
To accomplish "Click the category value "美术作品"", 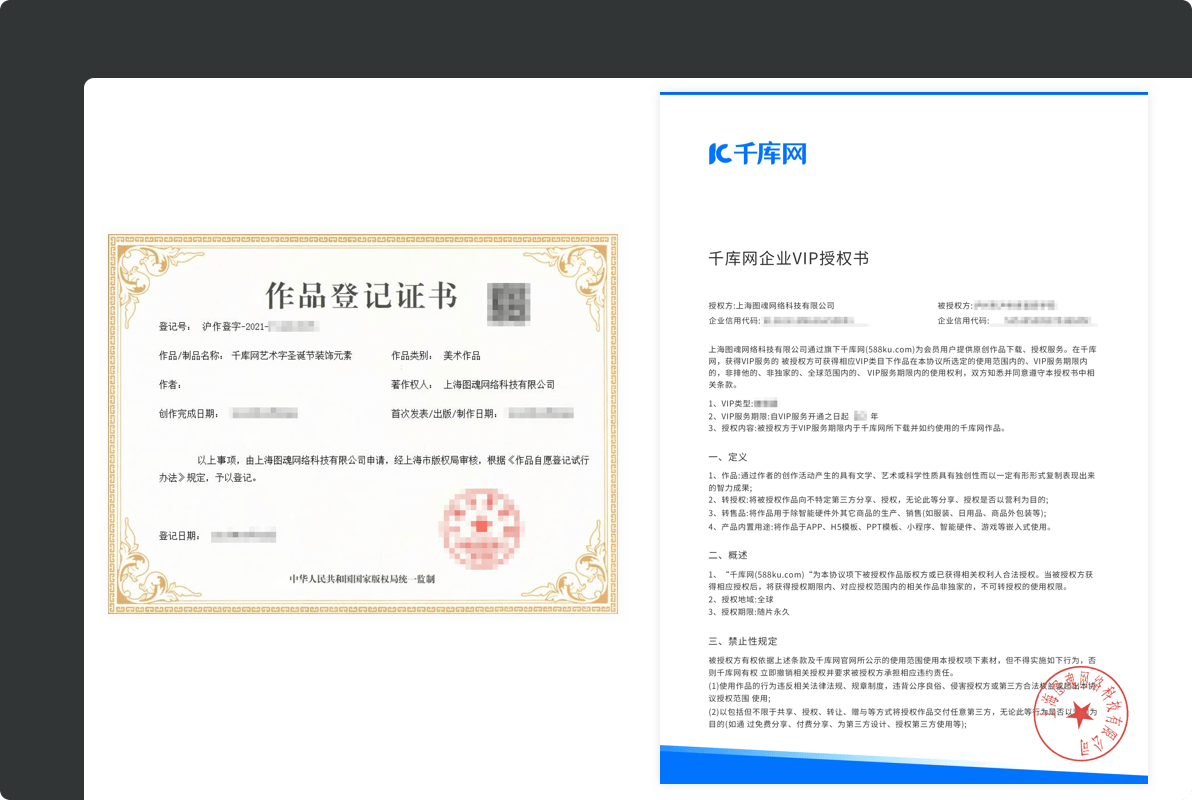I will click(462, 356).
